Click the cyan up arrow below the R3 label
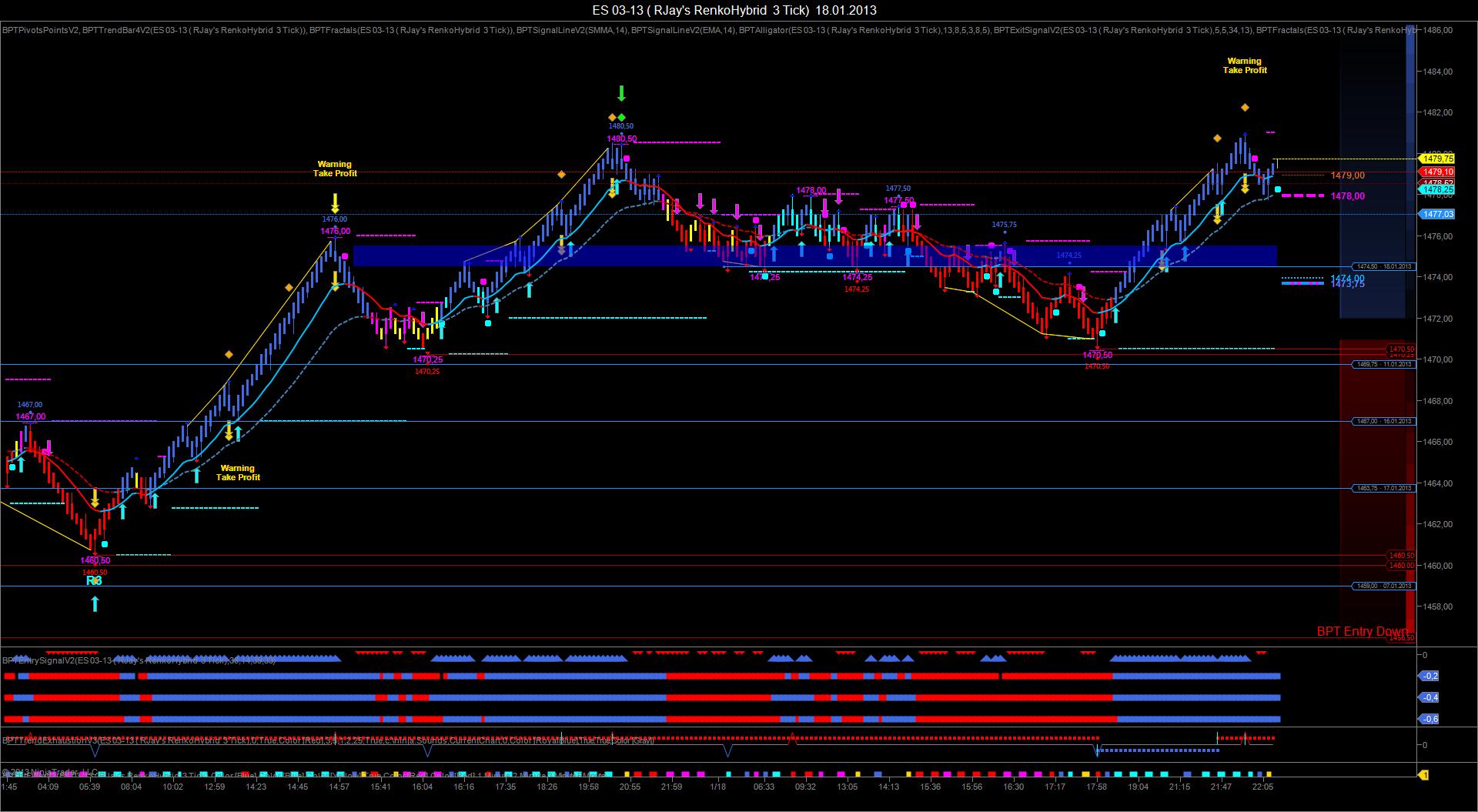The height and width of the screenshot is (812, 1478). 95,603
